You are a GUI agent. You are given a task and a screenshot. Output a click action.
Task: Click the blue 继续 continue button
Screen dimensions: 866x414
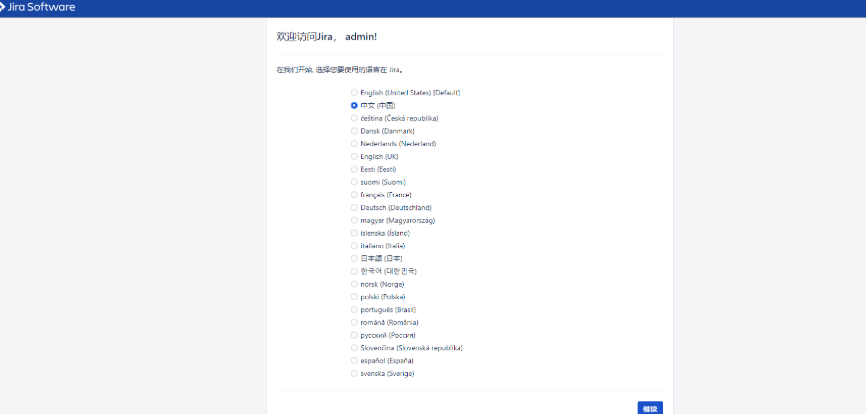[x=650, y=408]
